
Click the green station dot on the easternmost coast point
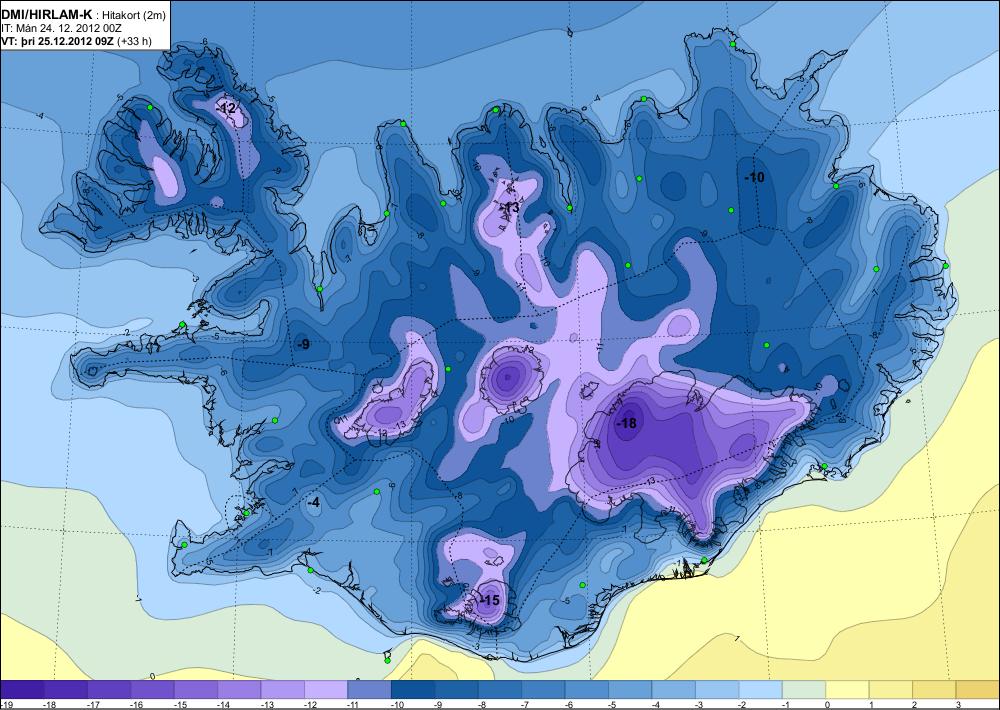[946, 265]
